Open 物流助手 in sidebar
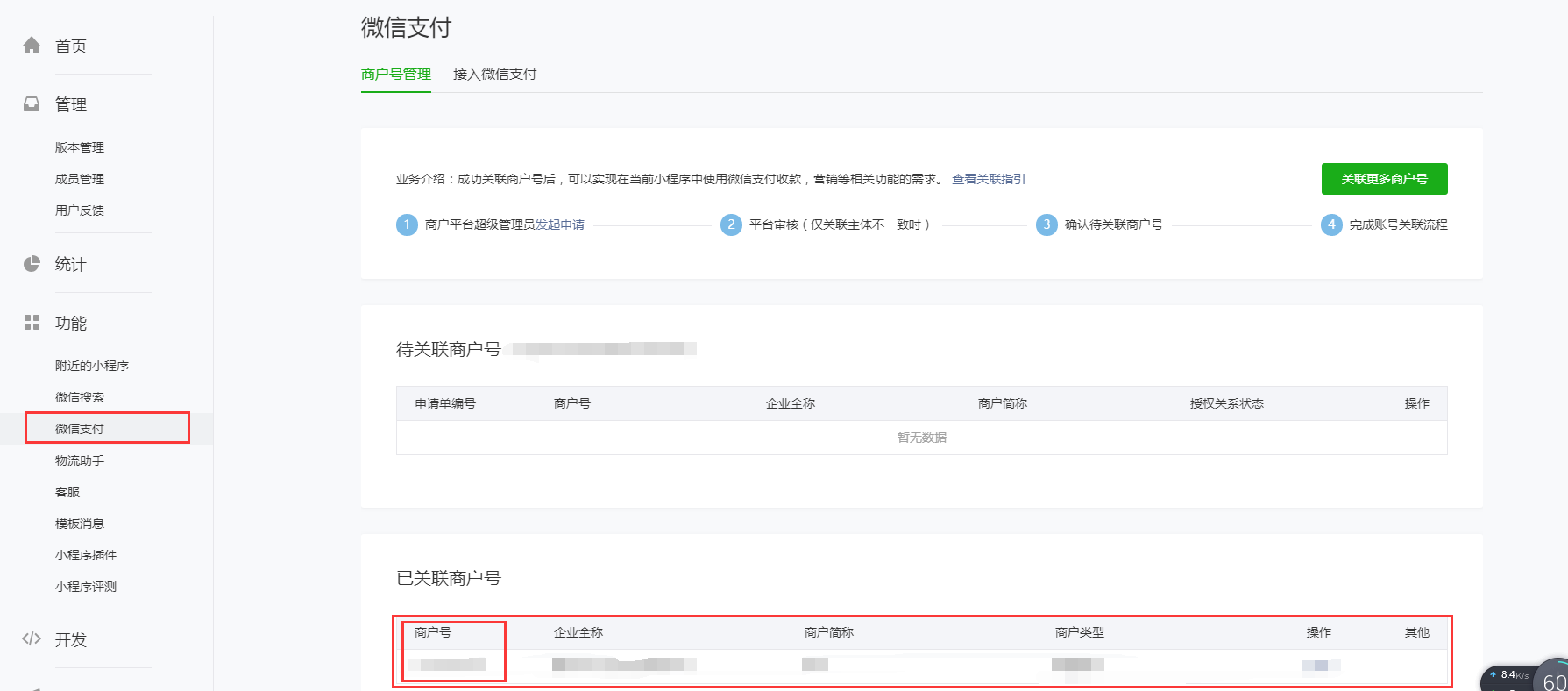This screenshot has width=1568, height=691. click(x=80, y=460)
